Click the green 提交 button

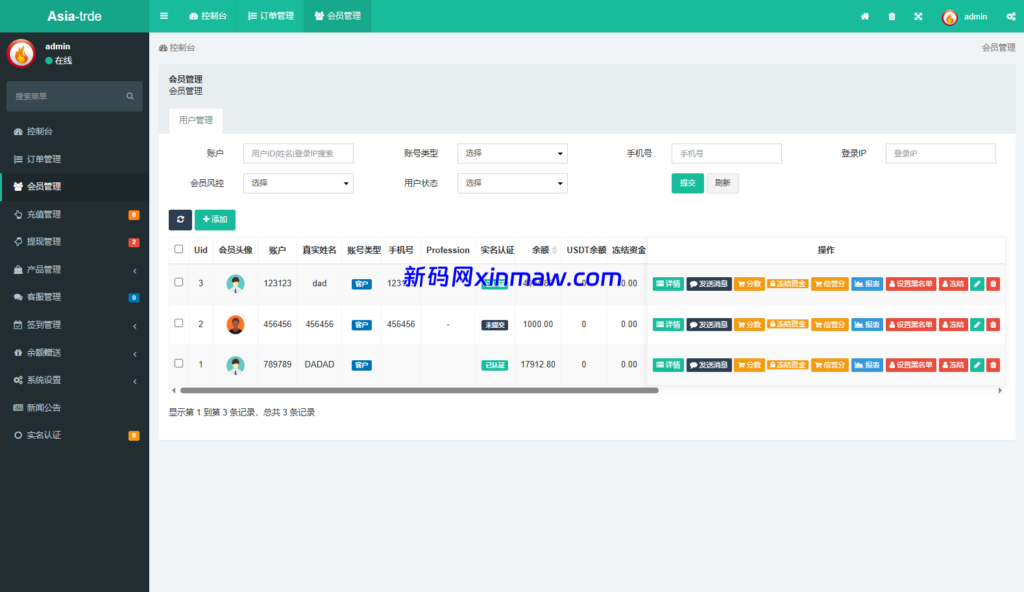688,183
